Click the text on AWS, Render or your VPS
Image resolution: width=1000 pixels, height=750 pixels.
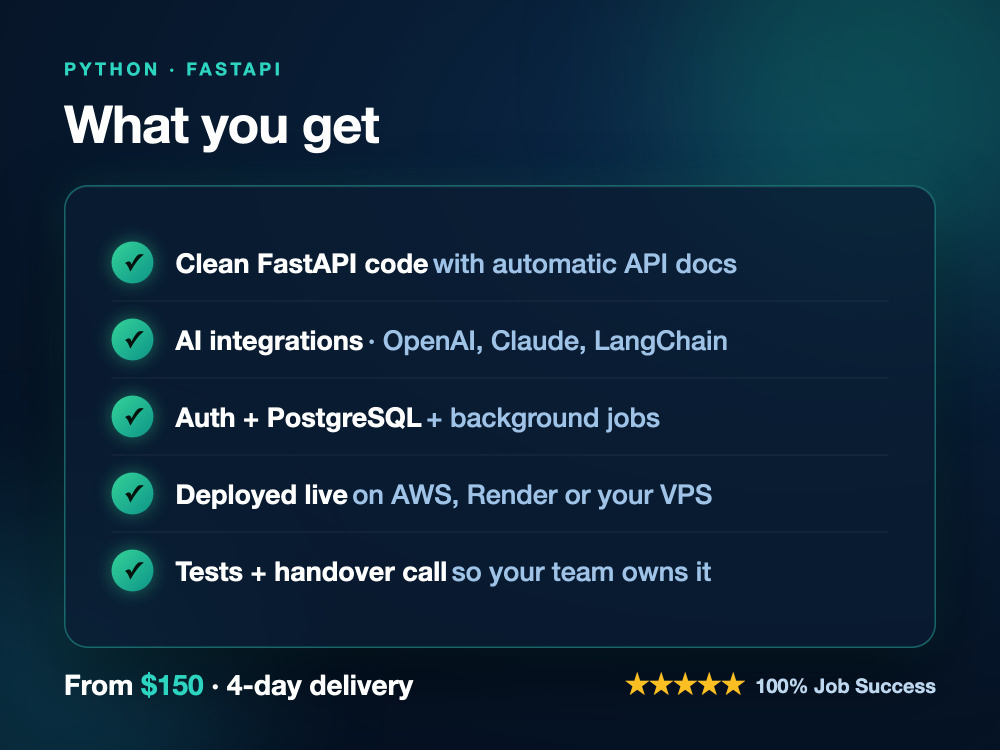[532, 495]
